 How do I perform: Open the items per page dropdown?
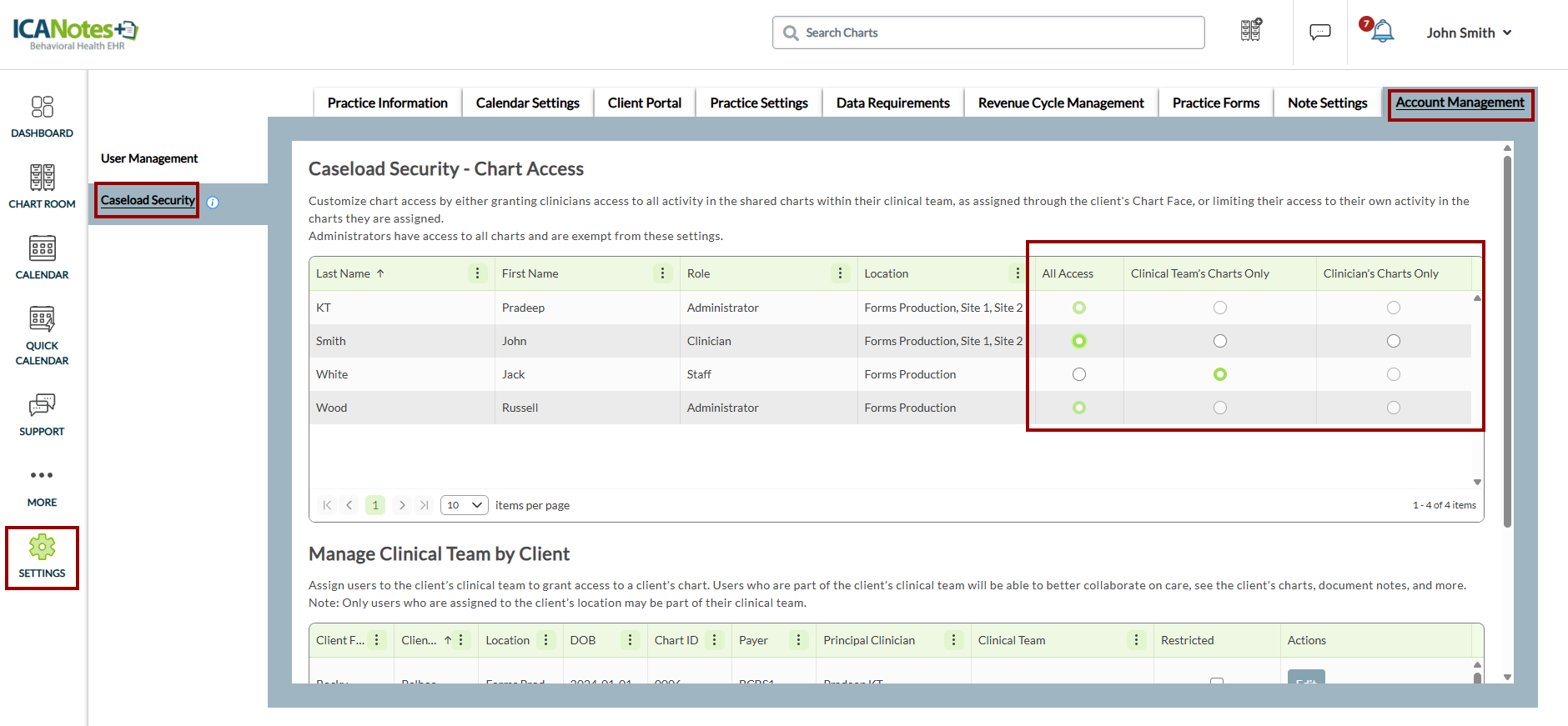point(465,505)
